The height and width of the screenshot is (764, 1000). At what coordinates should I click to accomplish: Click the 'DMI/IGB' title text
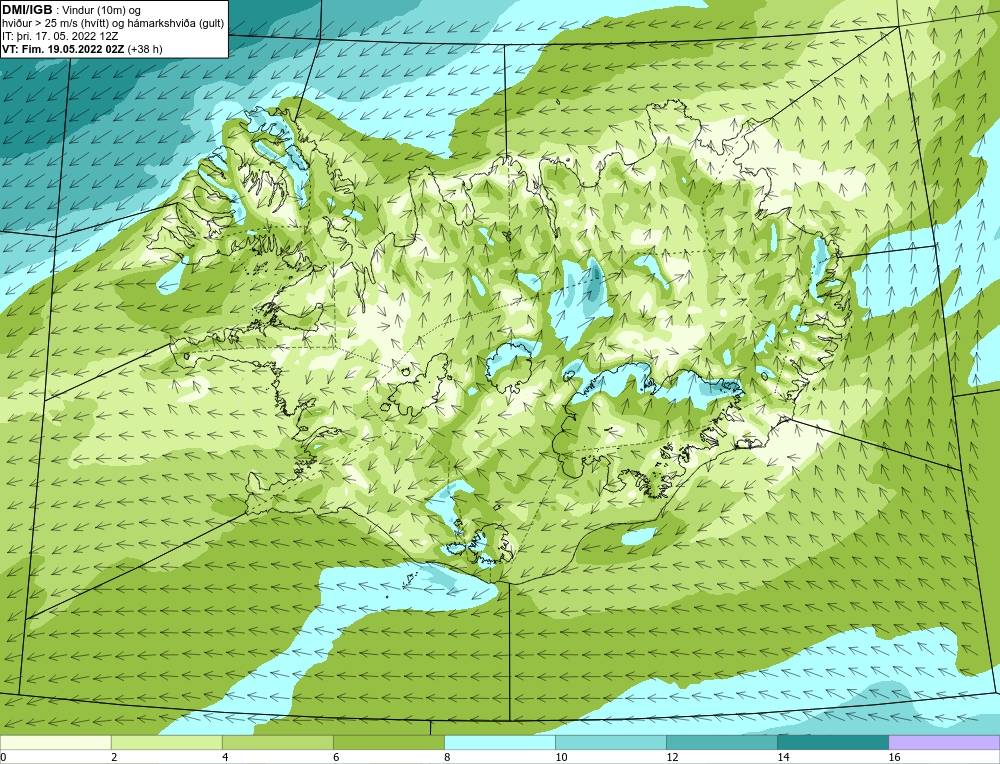pyautogui.click(x=27, y=10)
